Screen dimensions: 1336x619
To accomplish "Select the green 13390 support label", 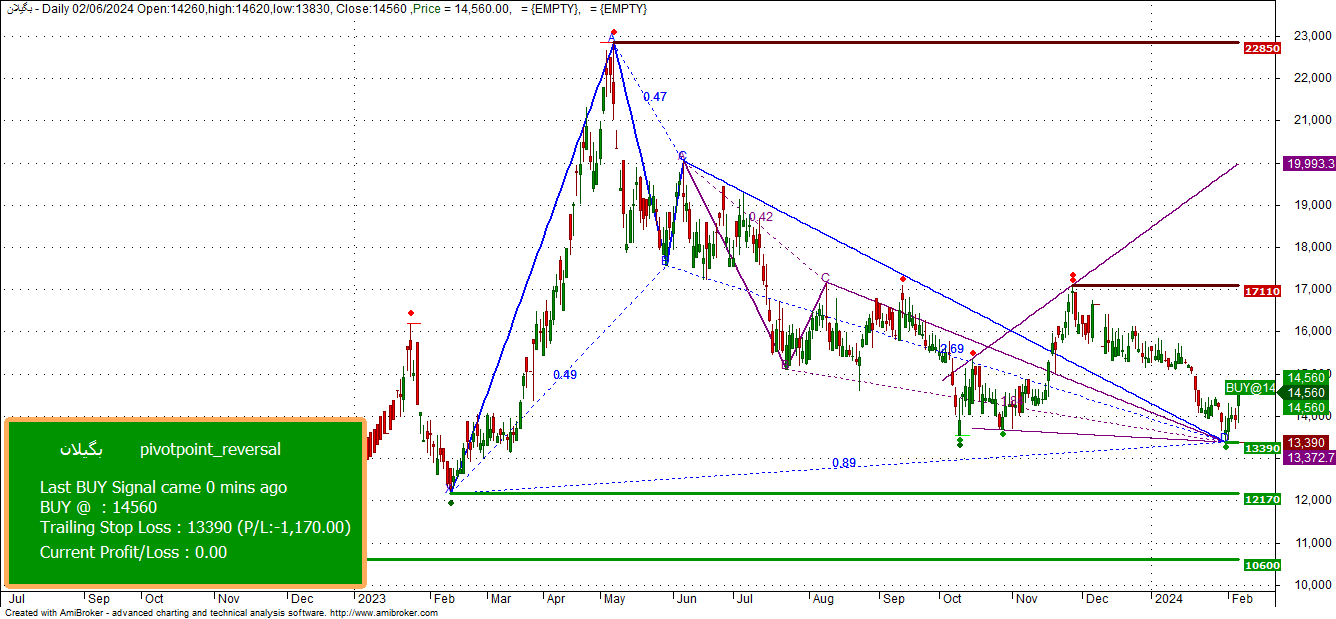I will coord(1262,449).
